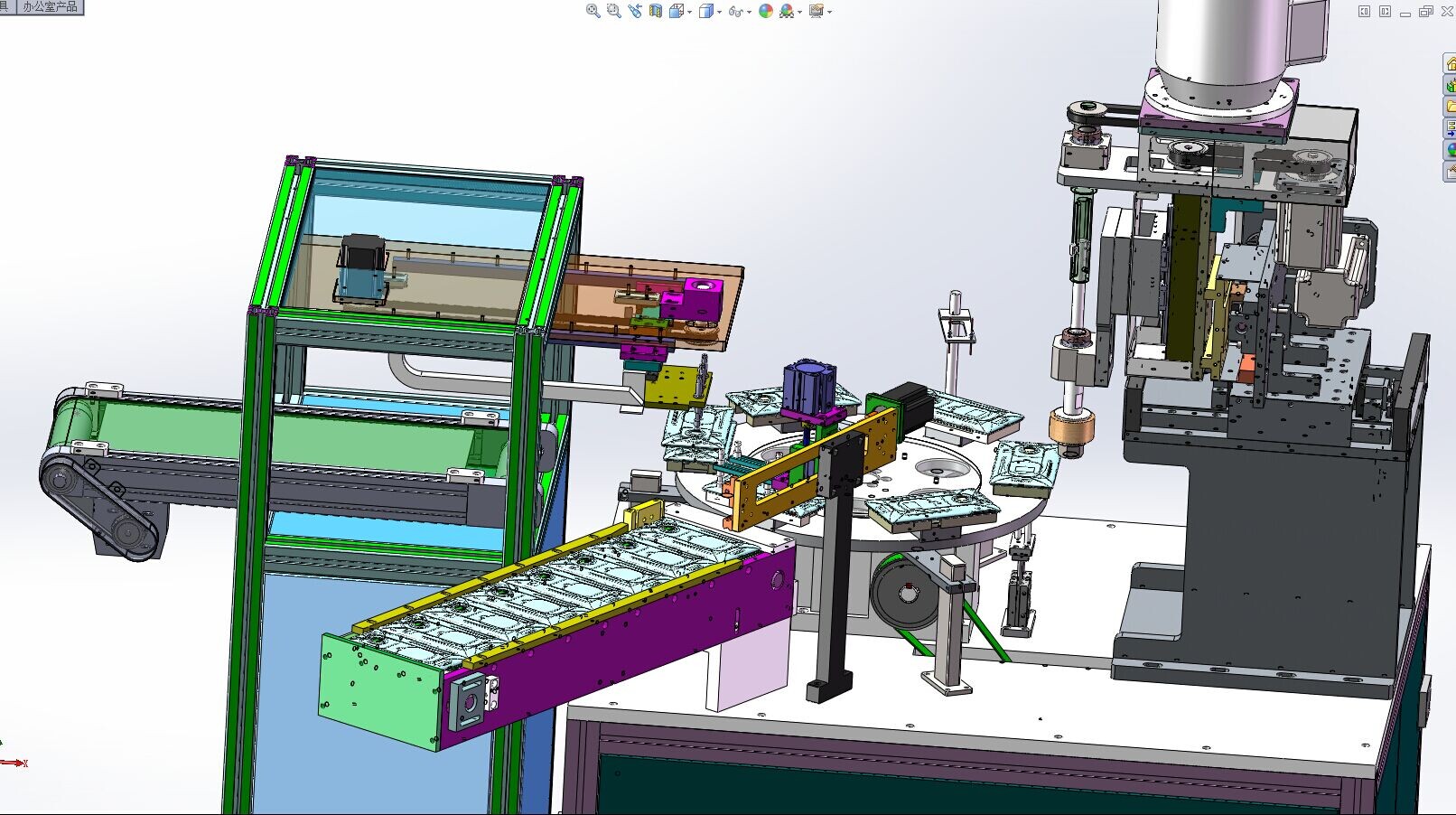Open the File Explorer folder tab
The image size is (1456, 815).
pyautogui.click(x=1450, y=106)
